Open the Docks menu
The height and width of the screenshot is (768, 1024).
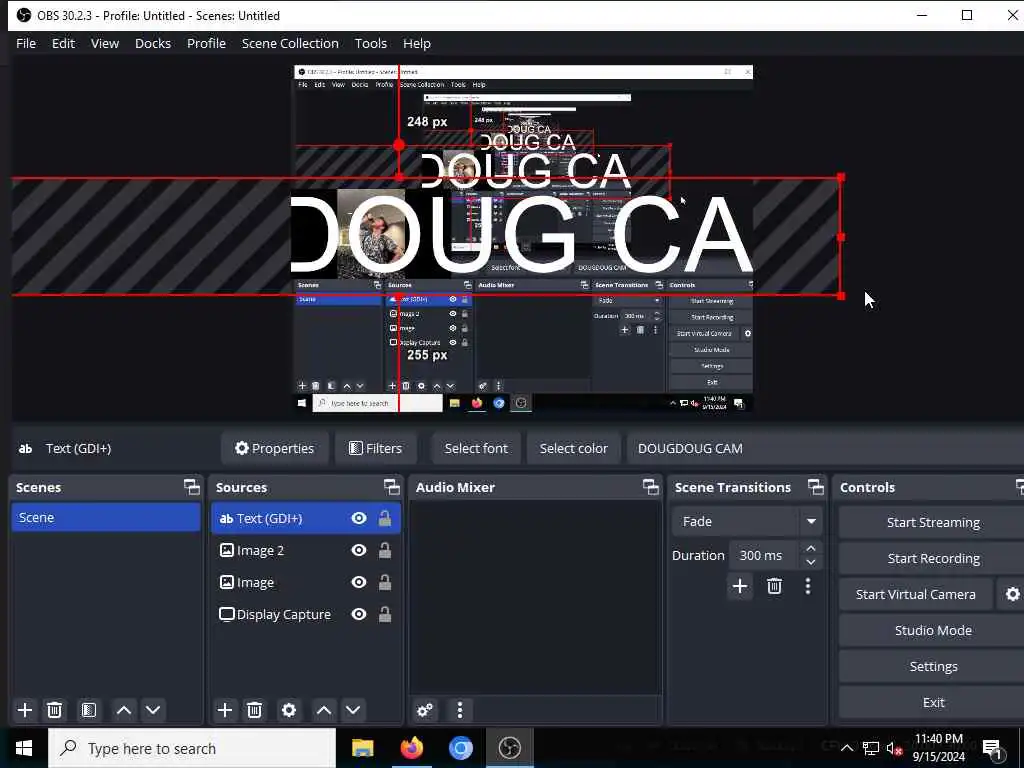[x=153, y=43]
